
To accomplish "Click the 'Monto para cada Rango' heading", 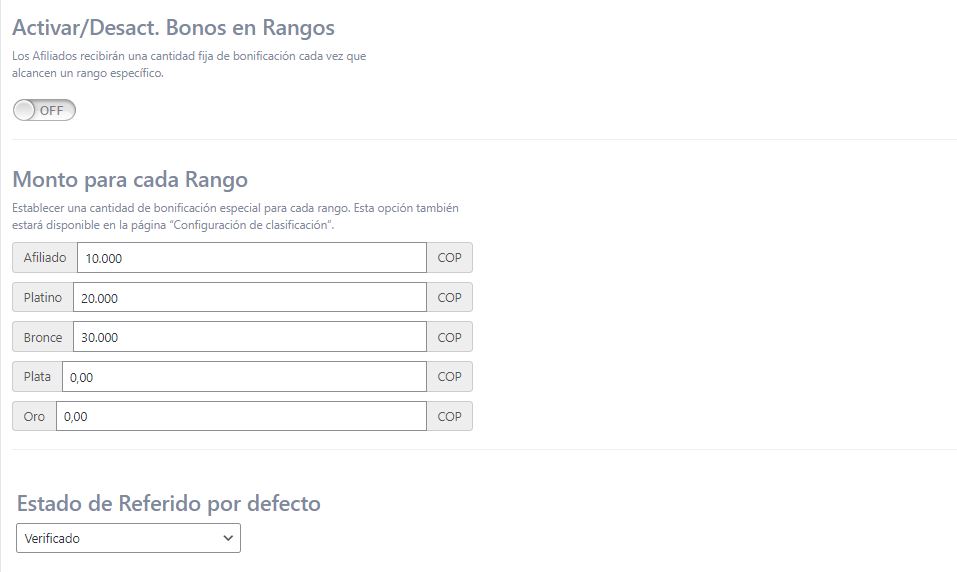I will coord(130,180).
